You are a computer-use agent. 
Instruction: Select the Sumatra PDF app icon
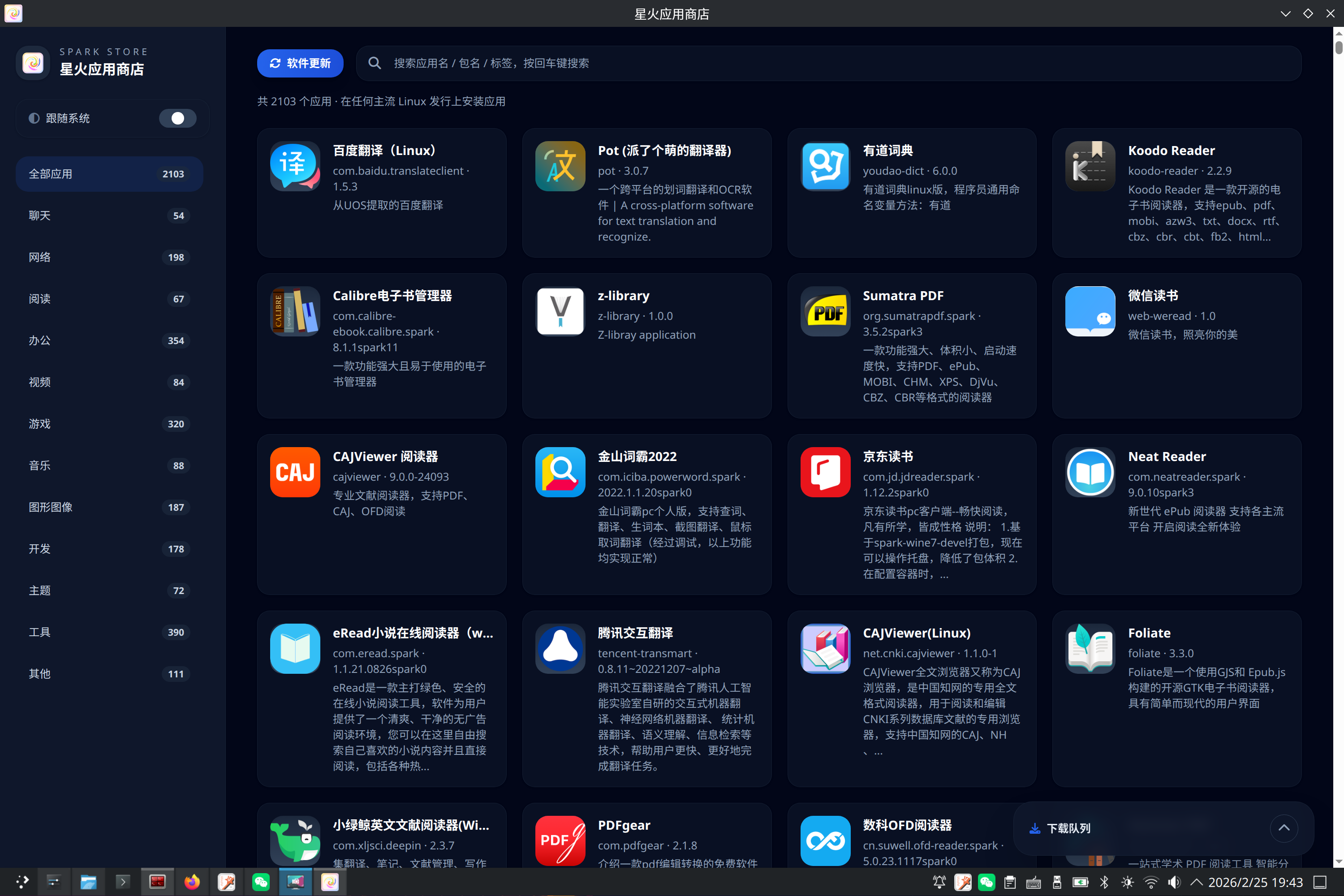825,311
